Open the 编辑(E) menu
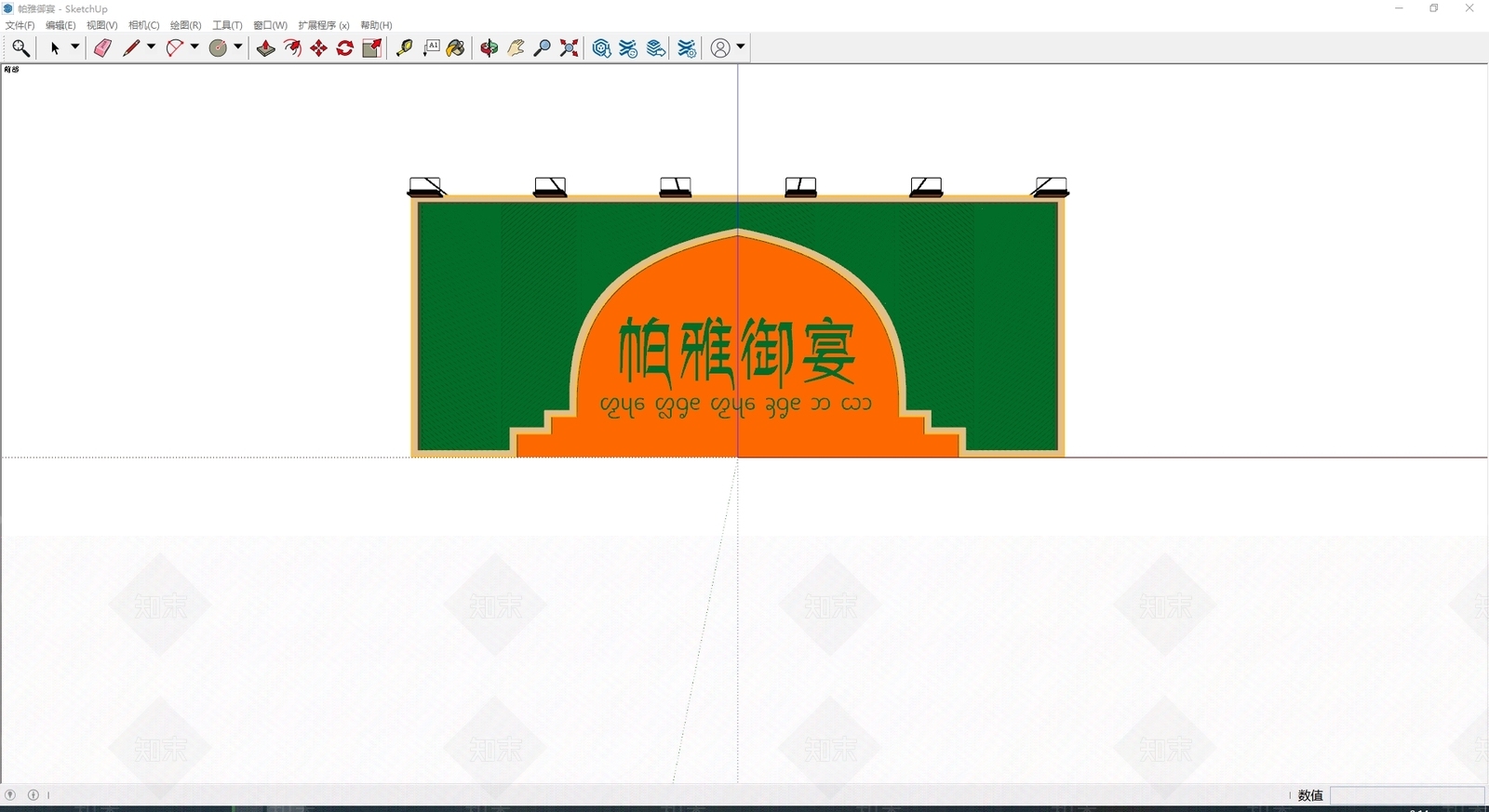 tap(60, 25)
